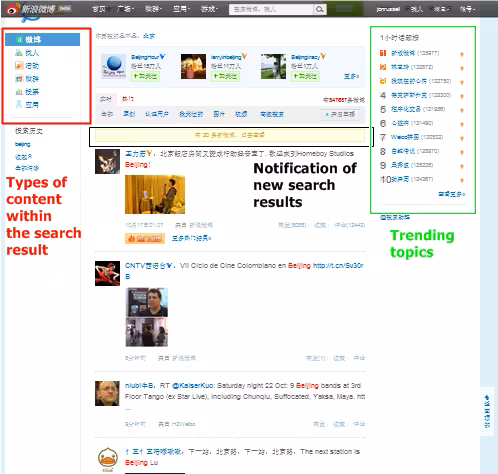The width and height of the screenshot is (498, 474).
Task: Click the magnifier search button in header
Action: (x=320, y=9)
